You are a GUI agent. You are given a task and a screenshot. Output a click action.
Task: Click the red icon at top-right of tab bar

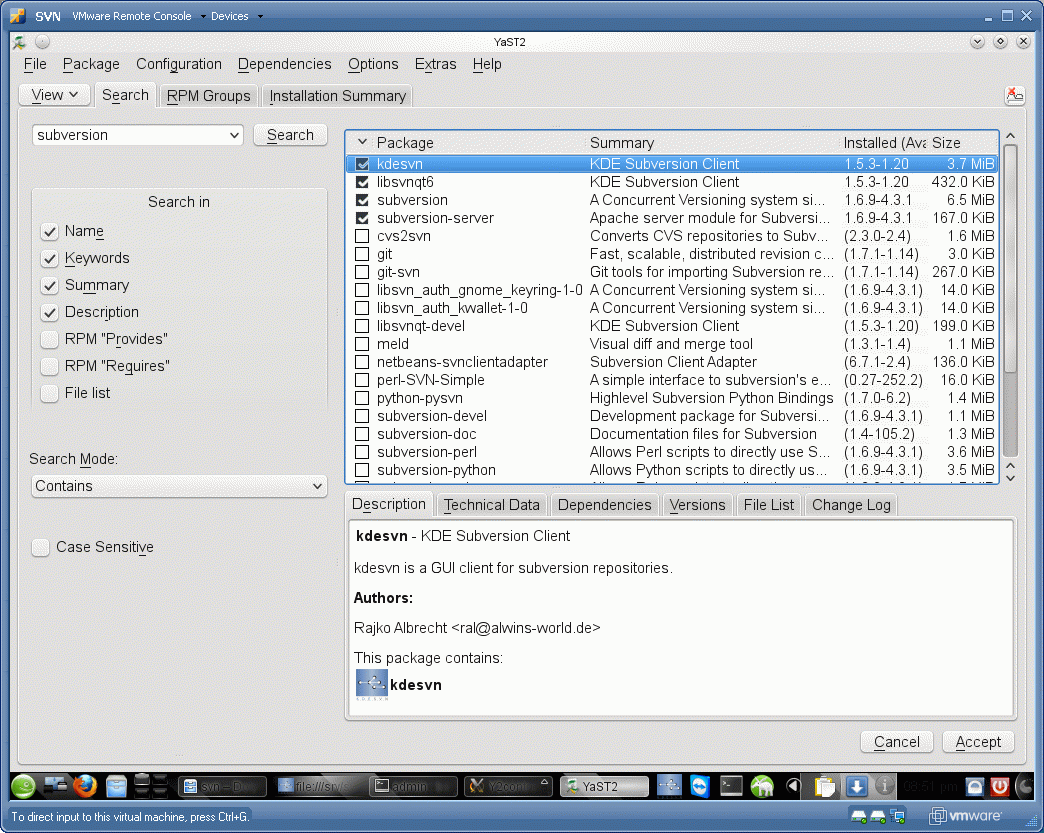coord(1014,96)
